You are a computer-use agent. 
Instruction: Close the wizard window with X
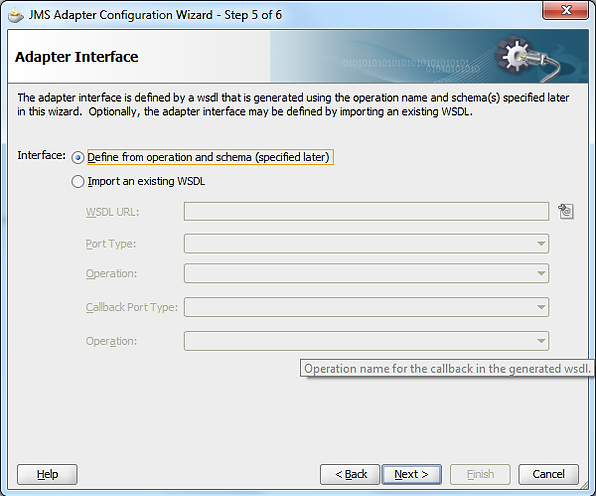pos(566,10)
